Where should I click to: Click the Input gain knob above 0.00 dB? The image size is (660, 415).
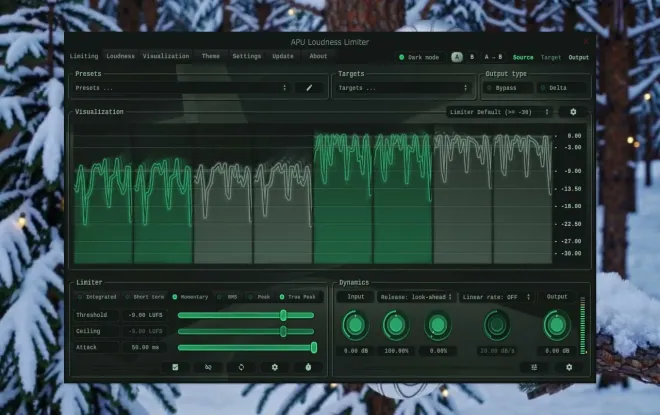[x=356, y=325]
